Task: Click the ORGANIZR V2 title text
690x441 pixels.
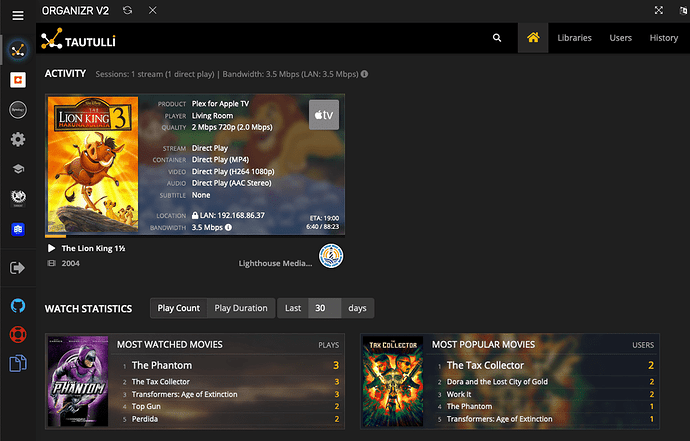Action: 75,11
